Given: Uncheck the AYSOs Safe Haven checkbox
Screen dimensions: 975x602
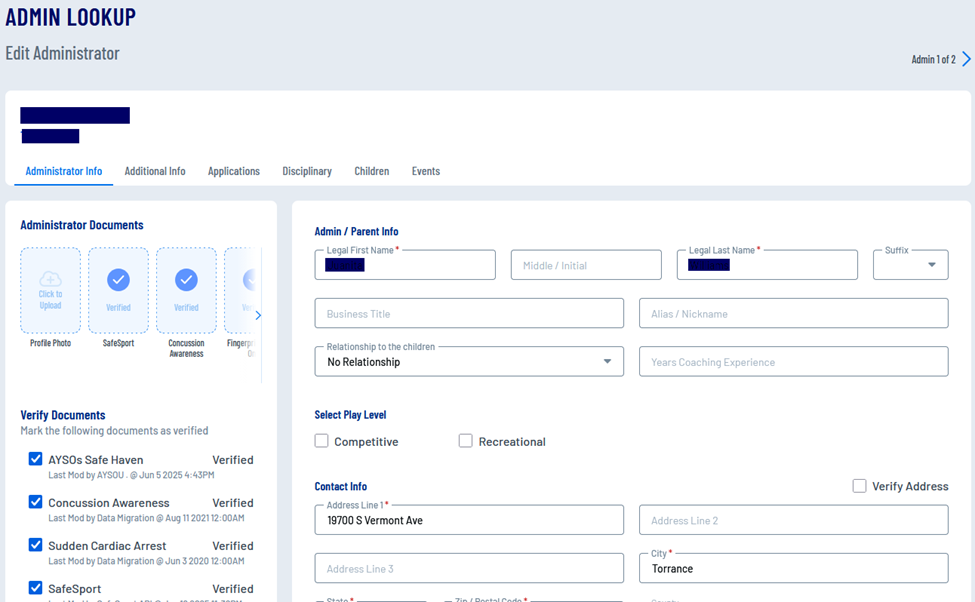Looking at the screenshot, I should click(36, 460).
